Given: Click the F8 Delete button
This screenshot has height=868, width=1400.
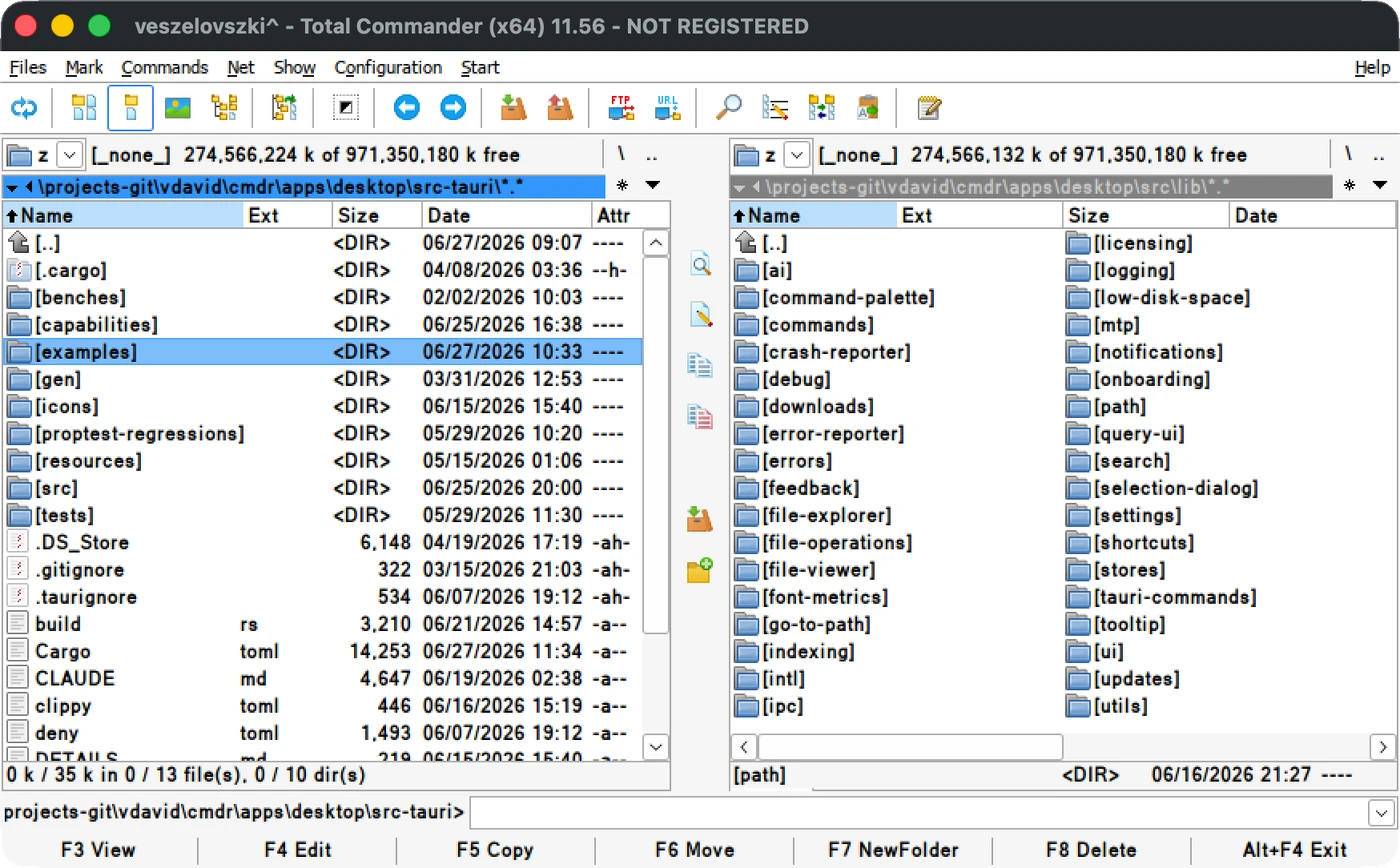Looking at the screenshot, I should point(1092,850).
